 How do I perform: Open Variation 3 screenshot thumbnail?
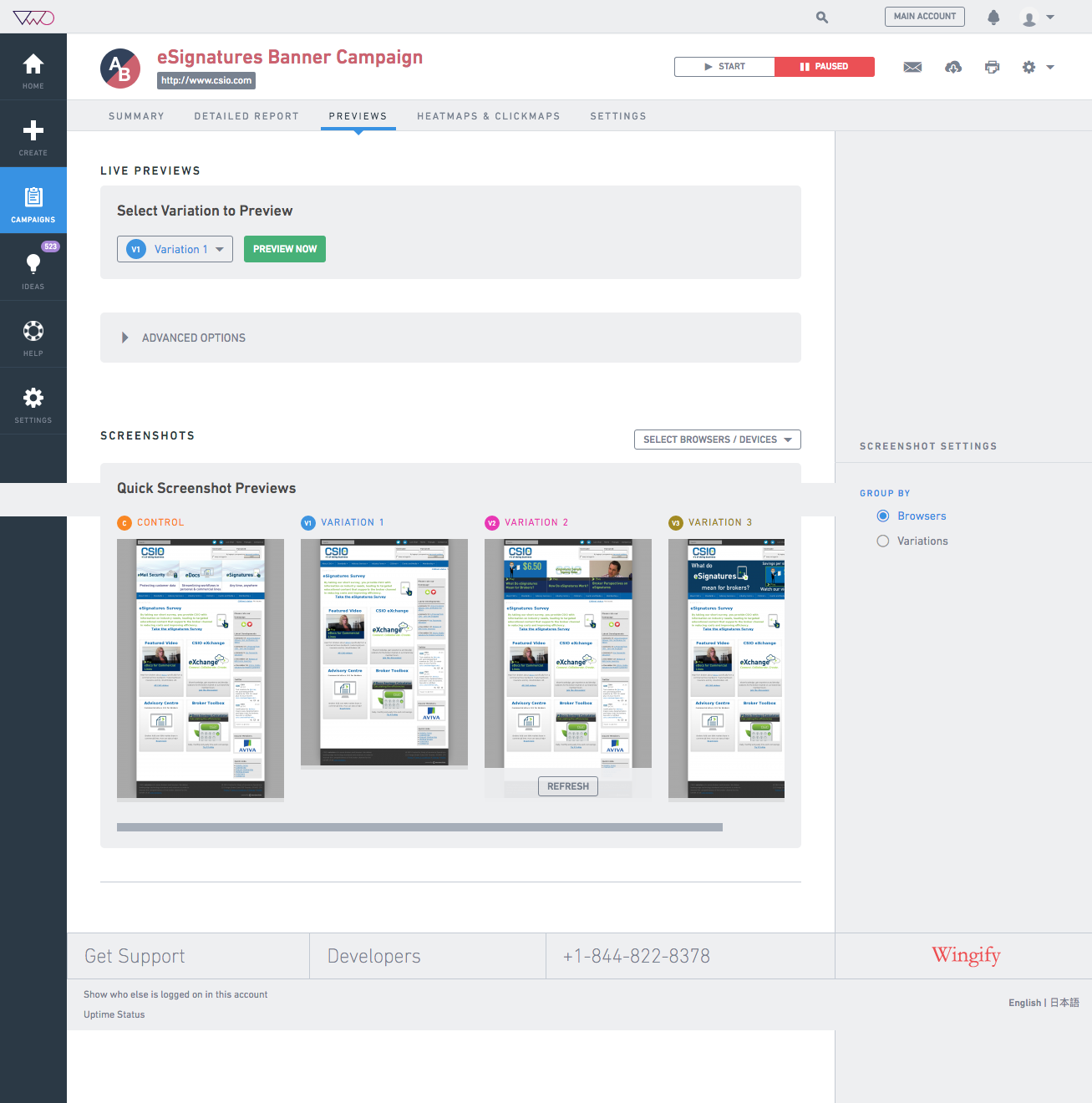pyautogui.click(x=726, y=668)
